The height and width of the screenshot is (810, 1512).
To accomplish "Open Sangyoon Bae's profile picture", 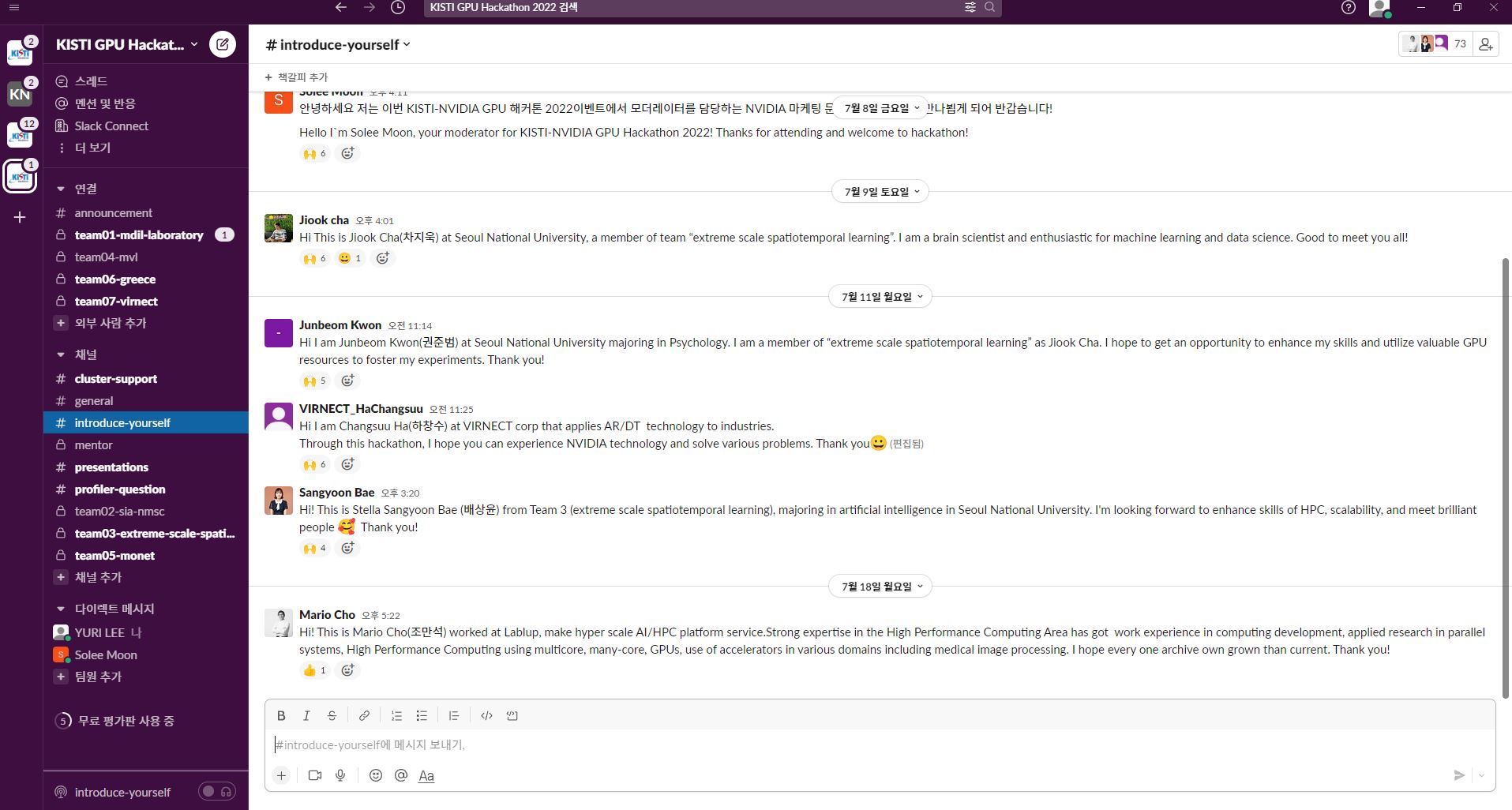I will point(278,501).
